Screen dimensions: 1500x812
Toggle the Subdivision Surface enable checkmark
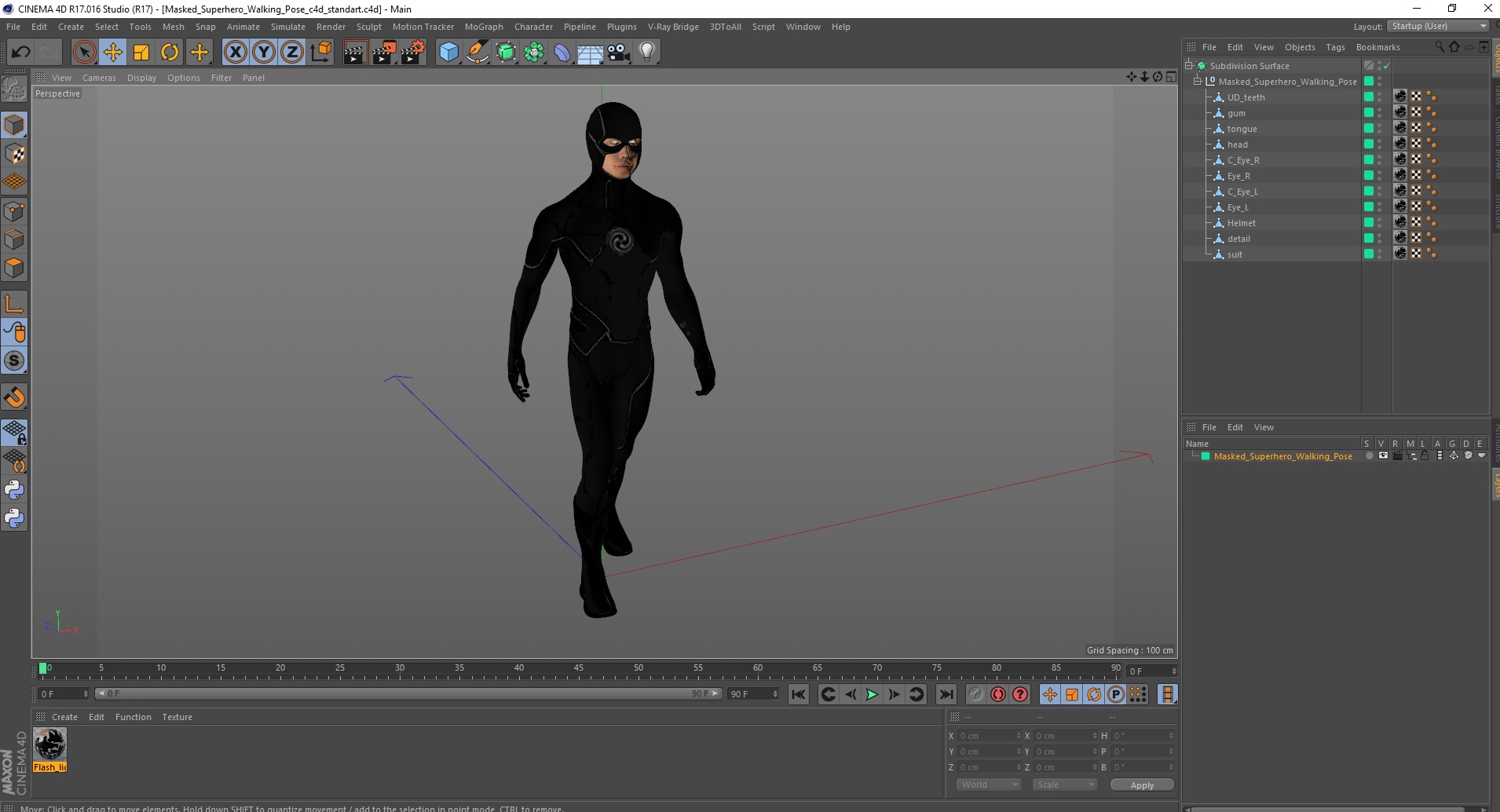1387,66
